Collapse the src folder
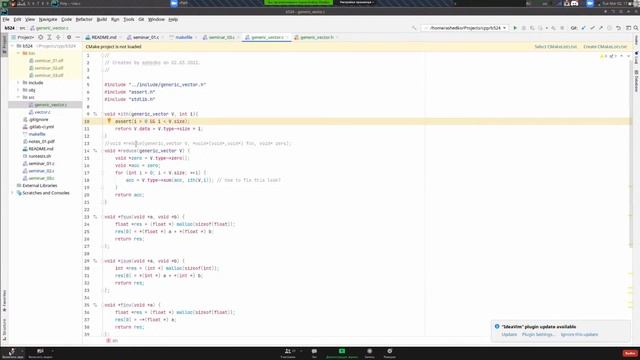 click(18, 98)
